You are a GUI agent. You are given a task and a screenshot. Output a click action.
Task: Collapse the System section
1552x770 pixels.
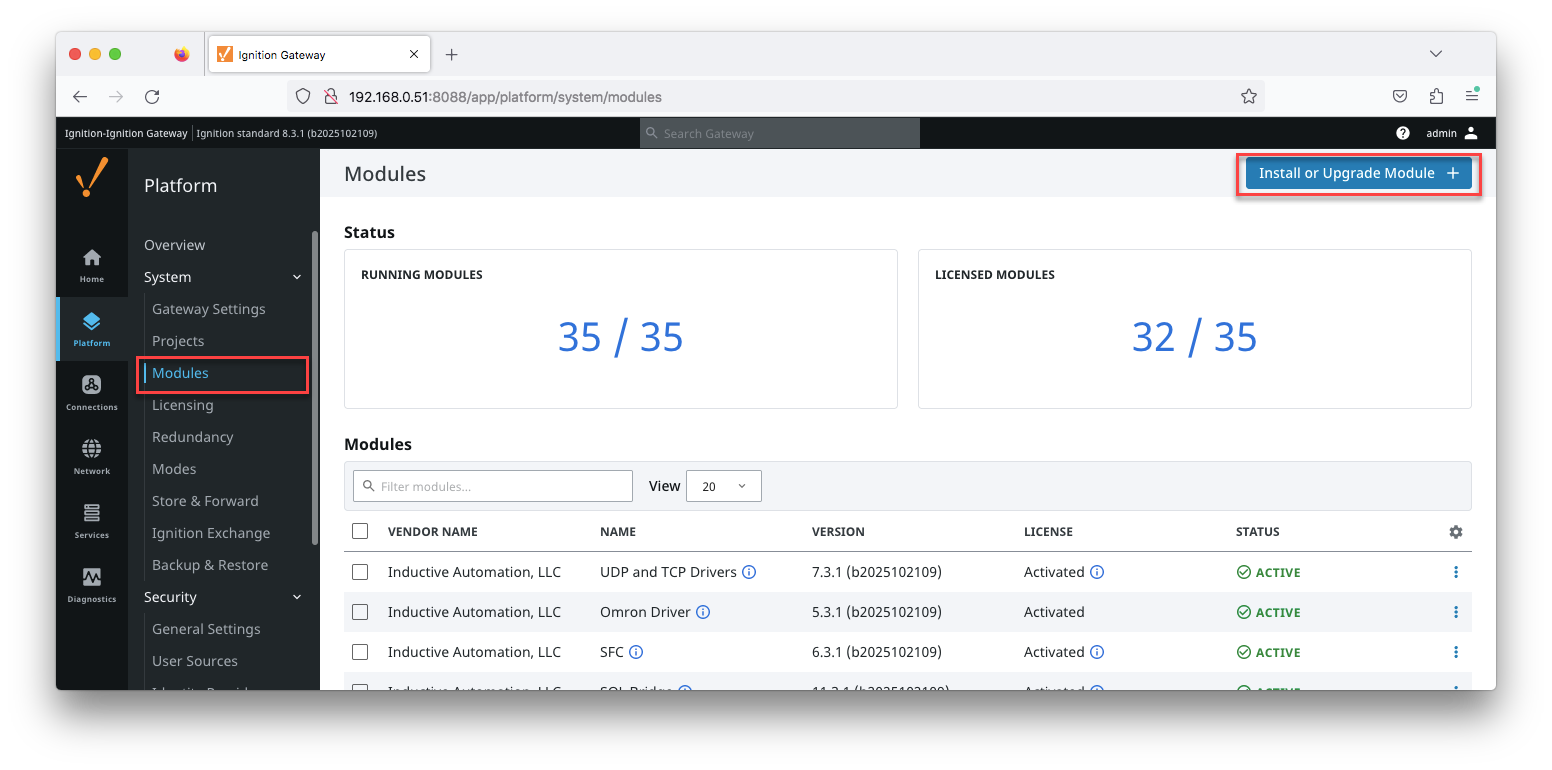tap(296, 277)
